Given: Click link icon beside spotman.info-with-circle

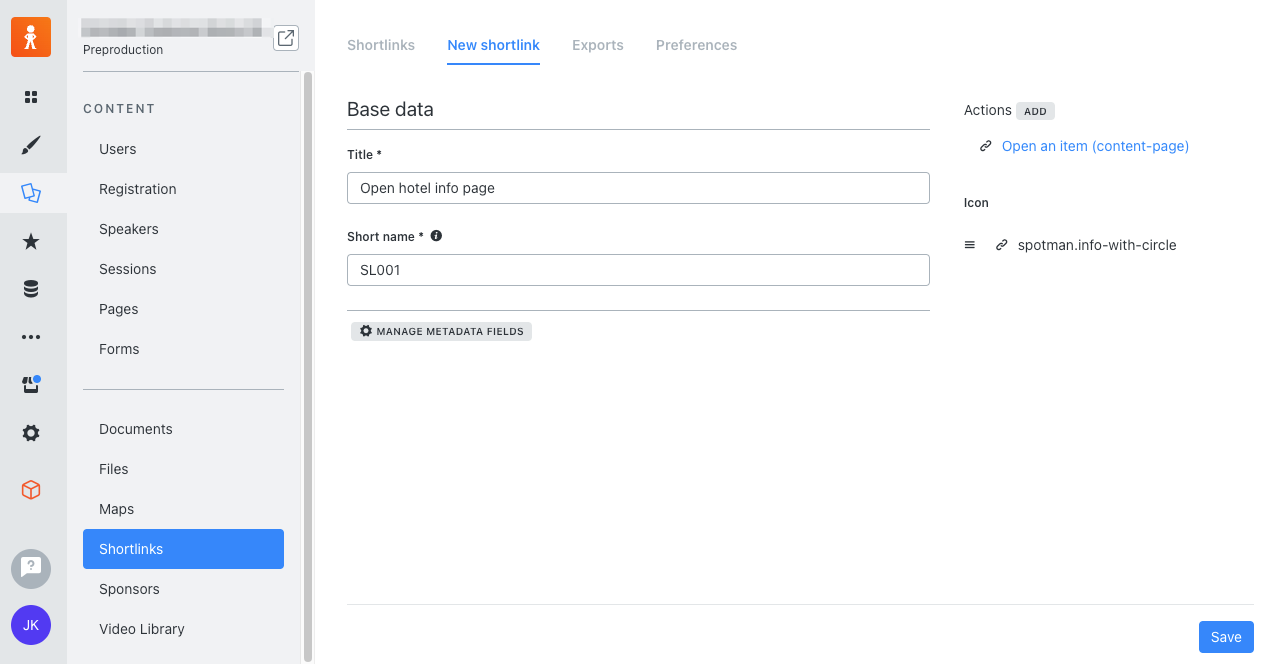Looking at the screenshot, I should click(1002, 245).
